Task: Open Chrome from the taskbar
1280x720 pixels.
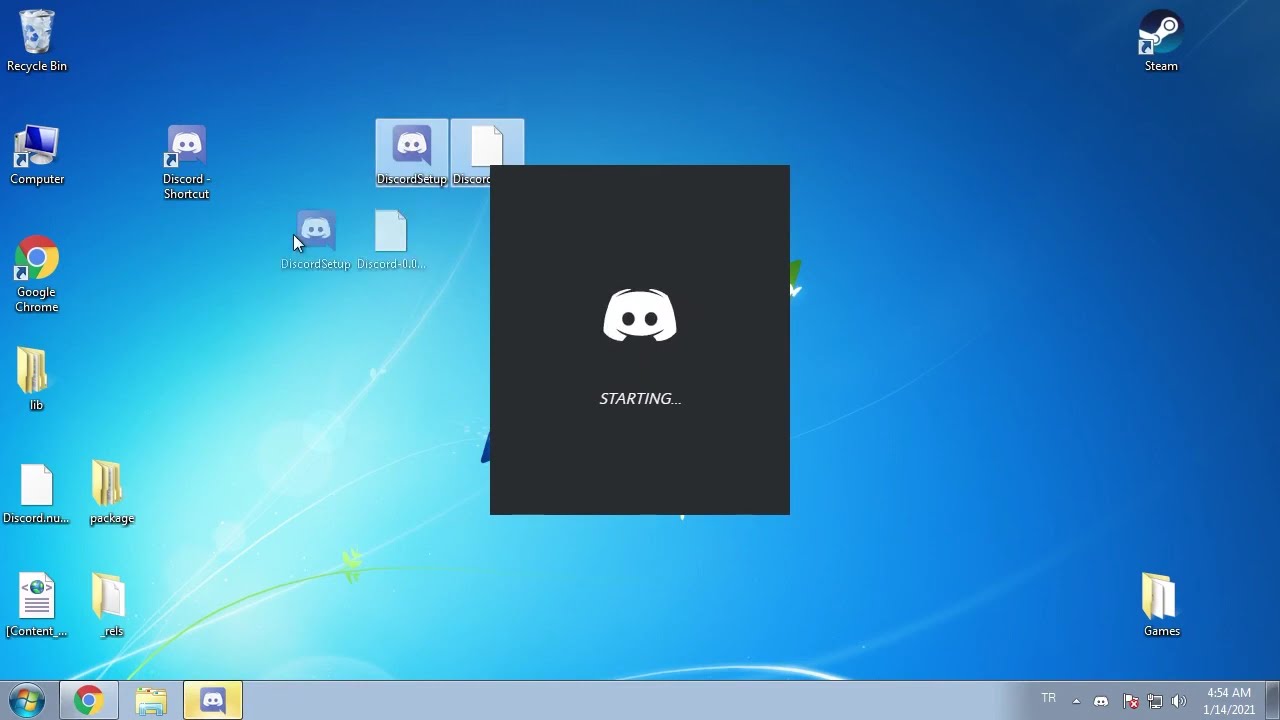Action: tap(88, 701)
